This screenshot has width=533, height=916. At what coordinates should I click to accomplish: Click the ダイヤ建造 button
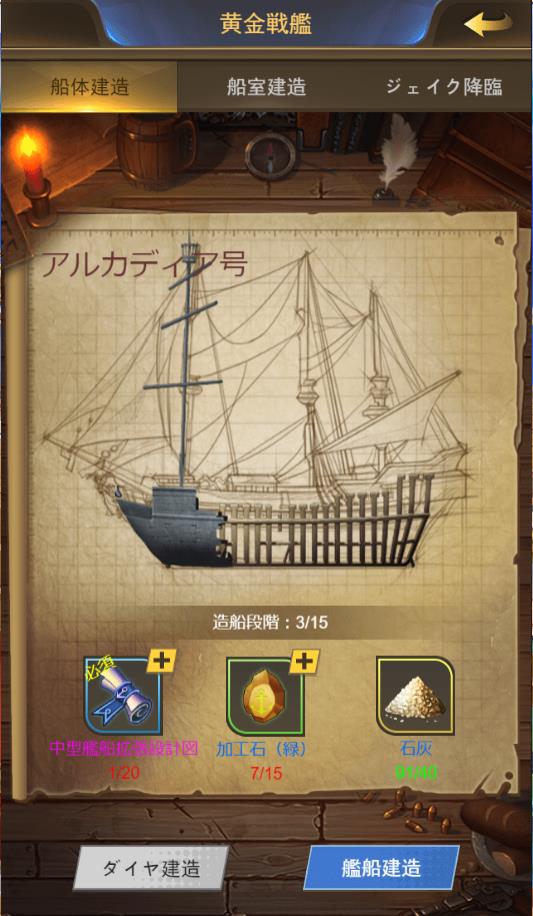pos(151,868)
